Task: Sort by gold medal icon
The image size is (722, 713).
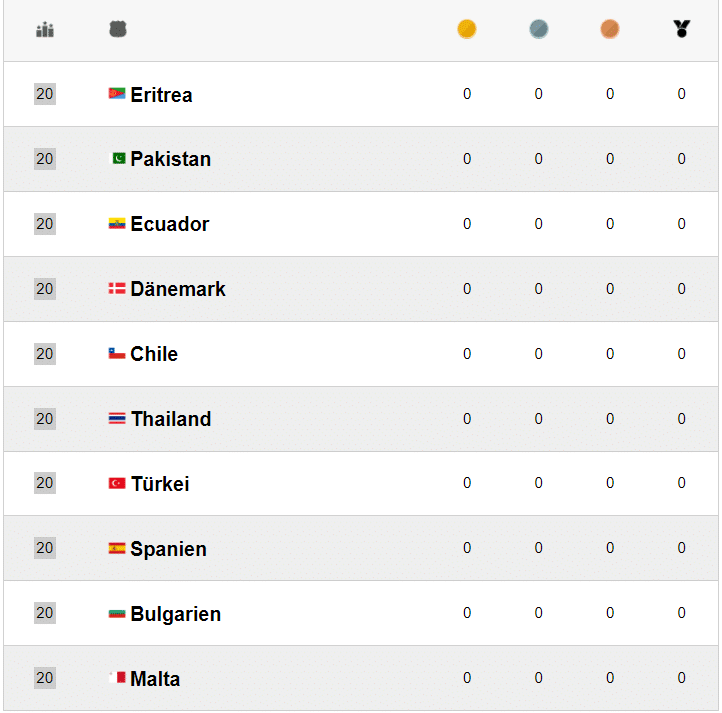Action: click(x=467, y=30)
